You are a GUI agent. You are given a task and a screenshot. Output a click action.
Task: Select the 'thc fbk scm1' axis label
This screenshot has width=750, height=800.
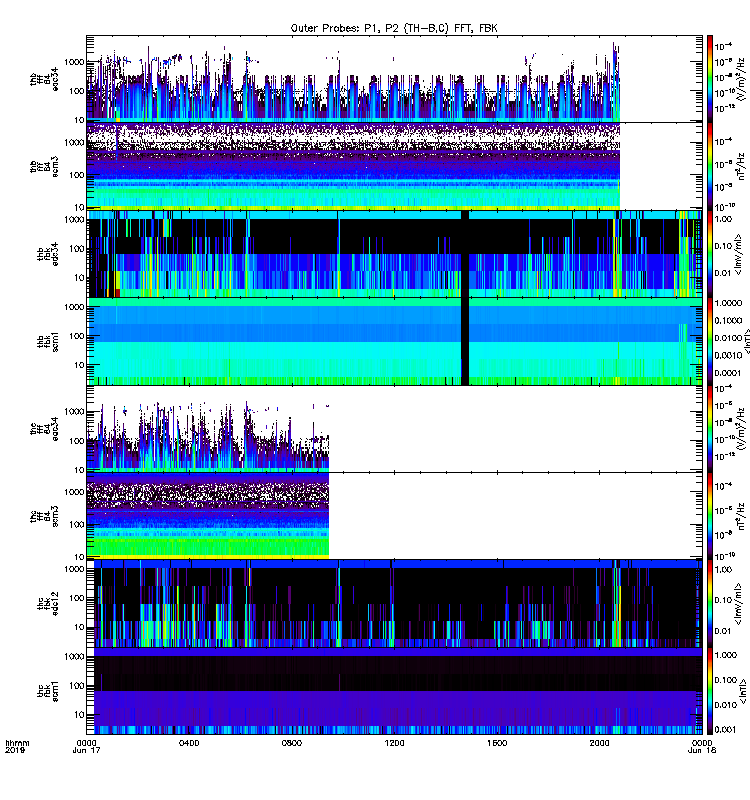48,691
